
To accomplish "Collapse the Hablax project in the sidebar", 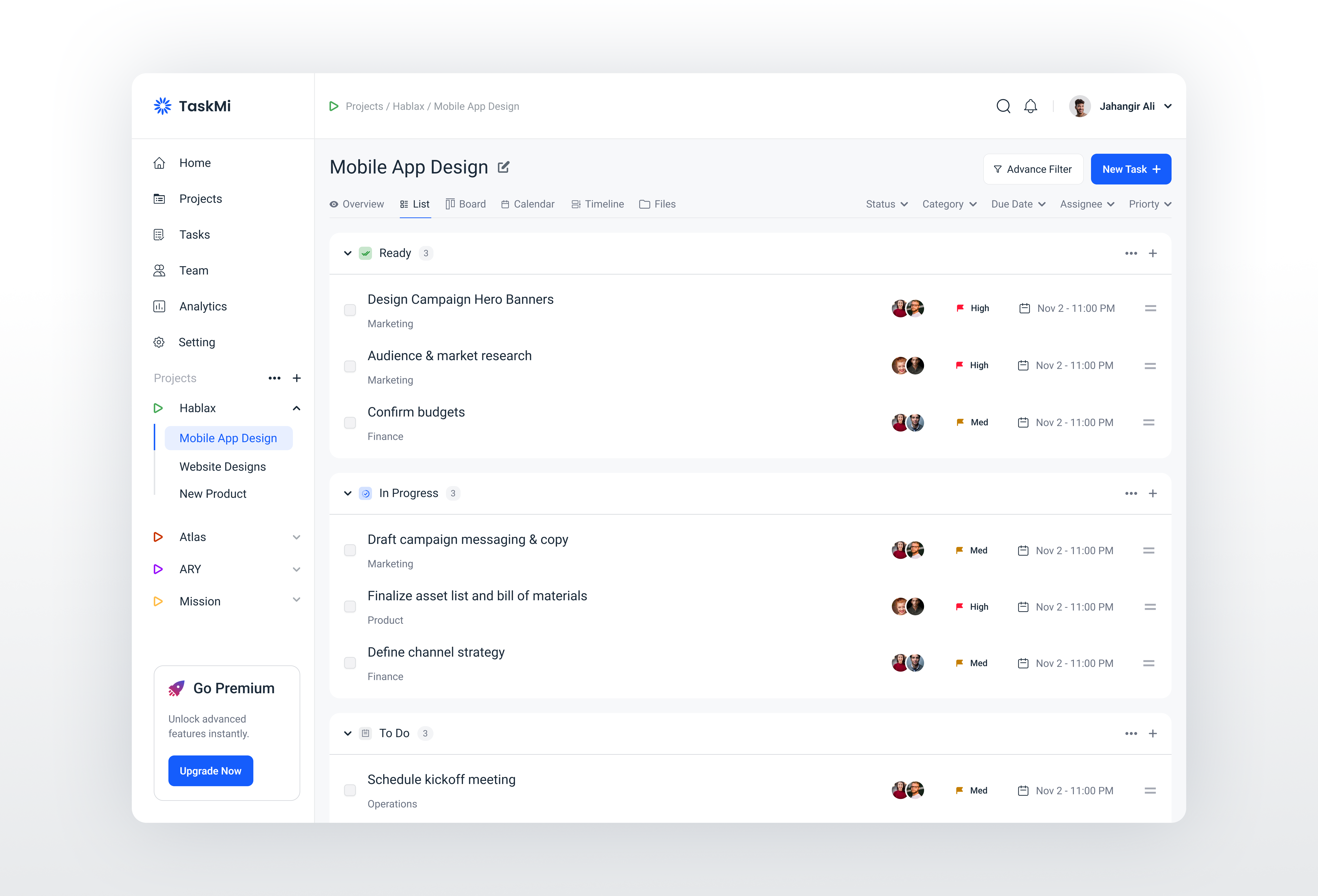I will 296,408.
